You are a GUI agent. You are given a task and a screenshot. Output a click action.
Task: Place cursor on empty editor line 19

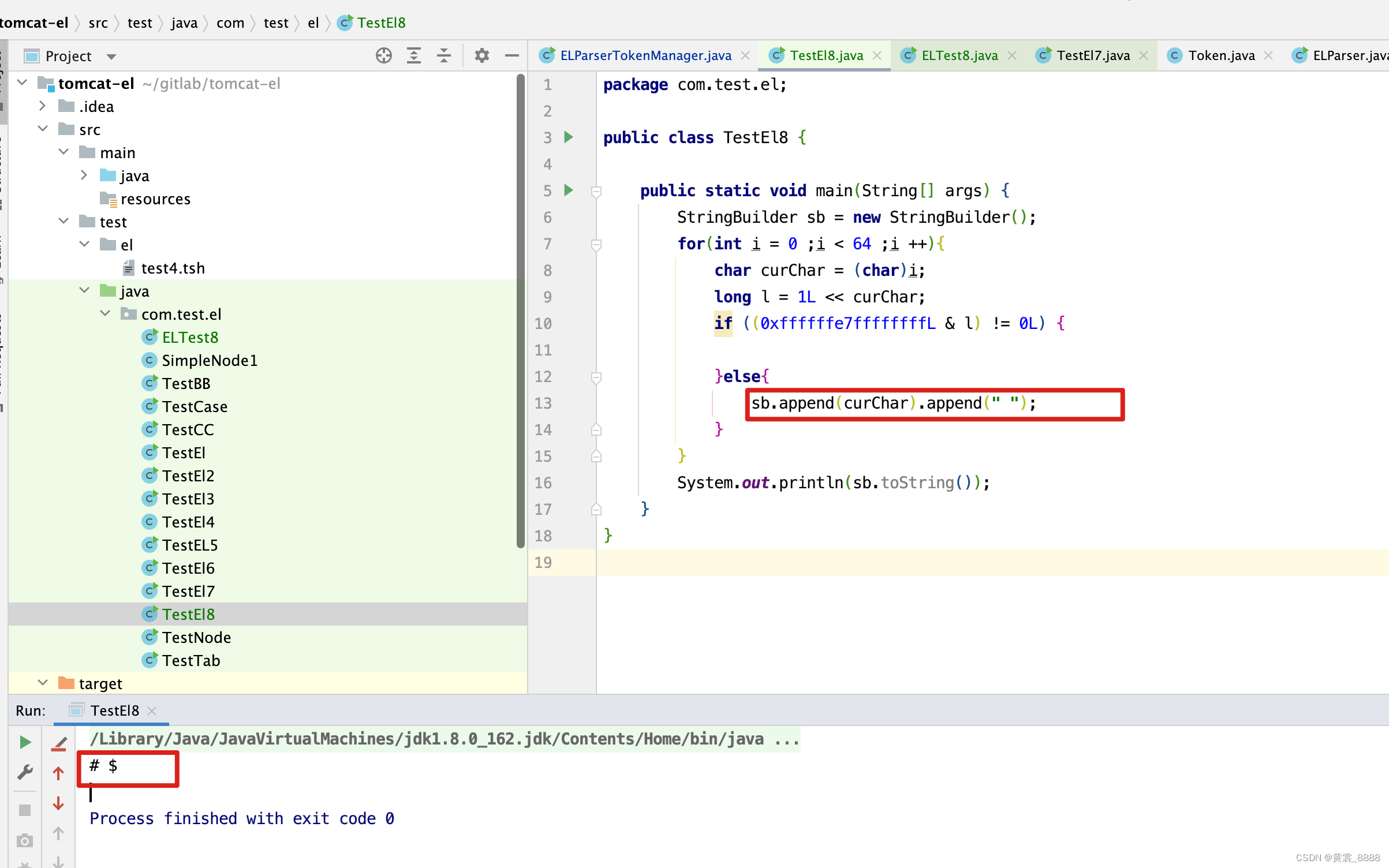(992, 562)
